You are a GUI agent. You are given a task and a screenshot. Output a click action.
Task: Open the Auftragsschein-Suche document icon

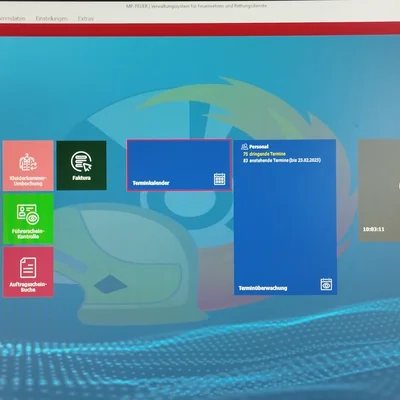tap(28, 267)
